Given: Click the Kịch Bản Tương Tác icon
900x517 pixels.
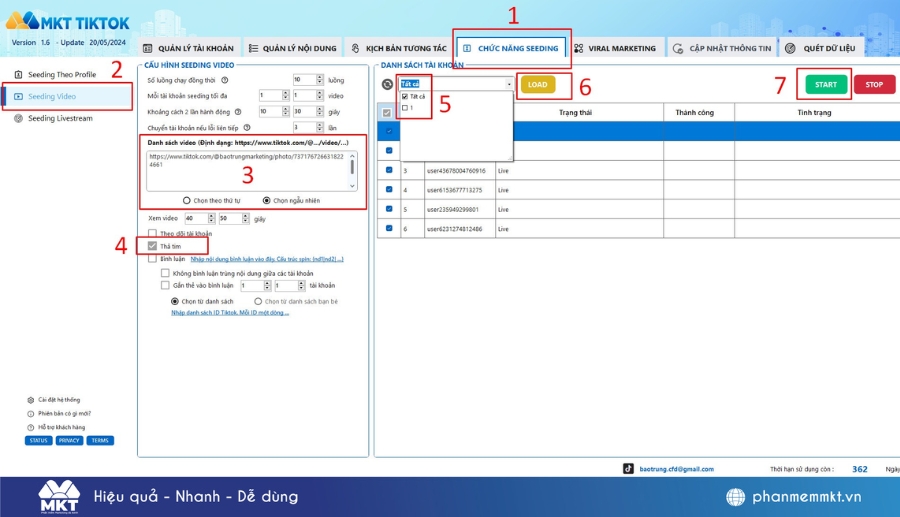Looking at the screenshot, I should pos(355,48).
